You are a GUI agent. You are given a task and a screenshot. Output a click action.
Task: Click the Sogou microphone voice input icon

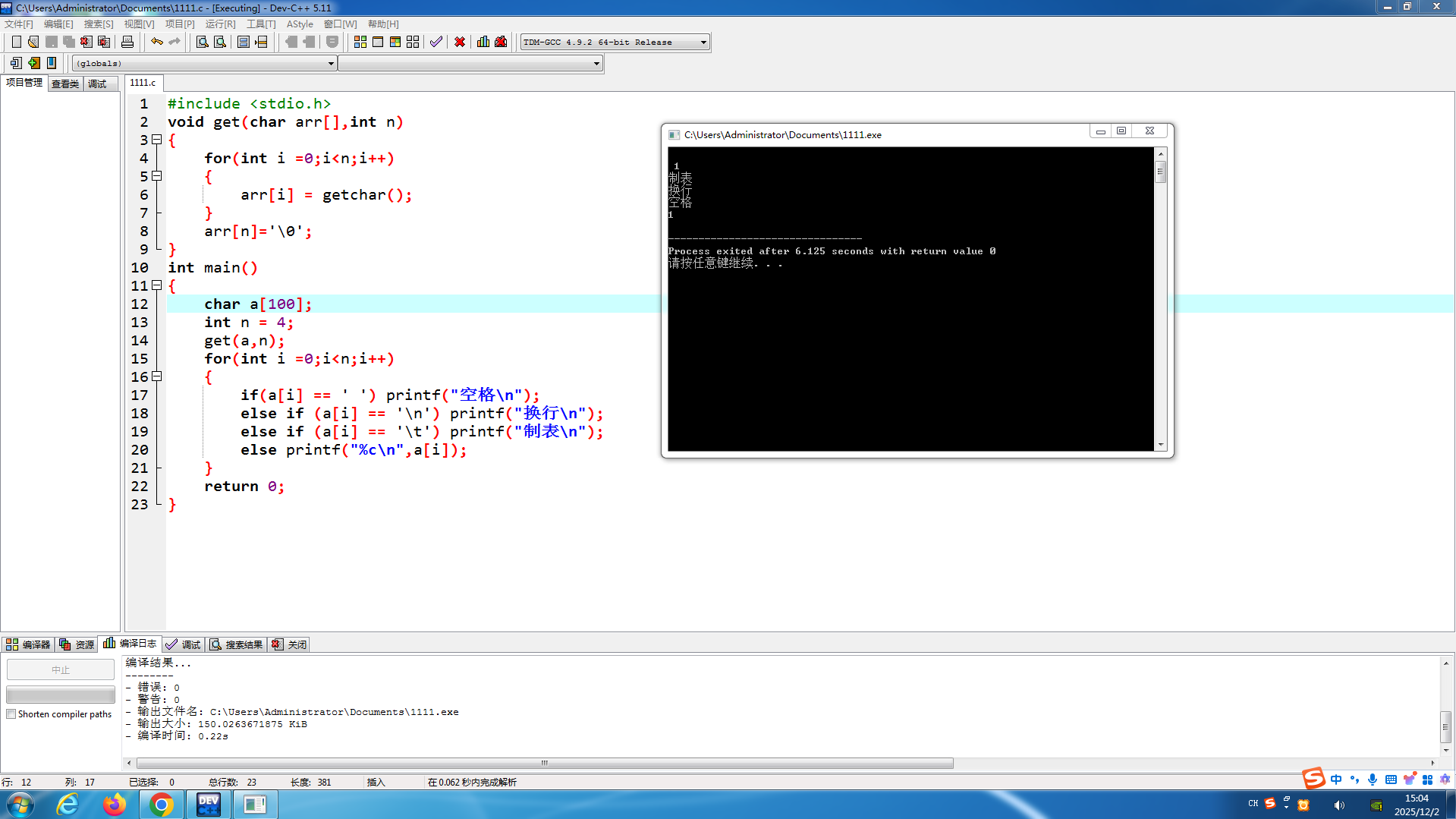(1373, 780)
